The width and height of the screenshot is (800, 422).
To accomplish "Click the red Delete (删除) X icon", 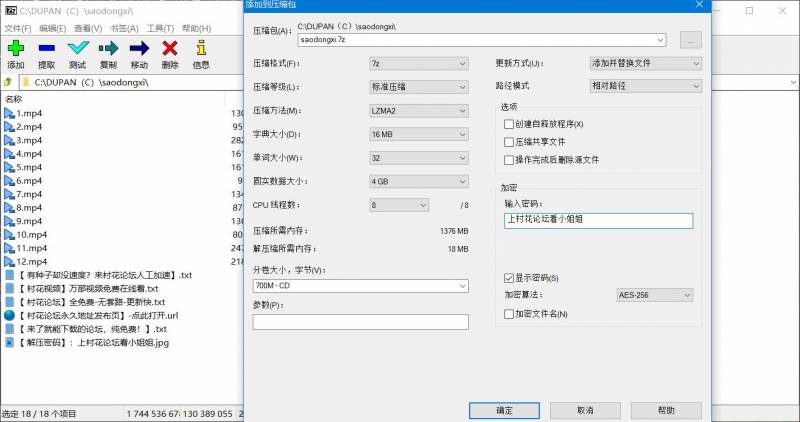I will pyautogui.click(x=170, y=48).
